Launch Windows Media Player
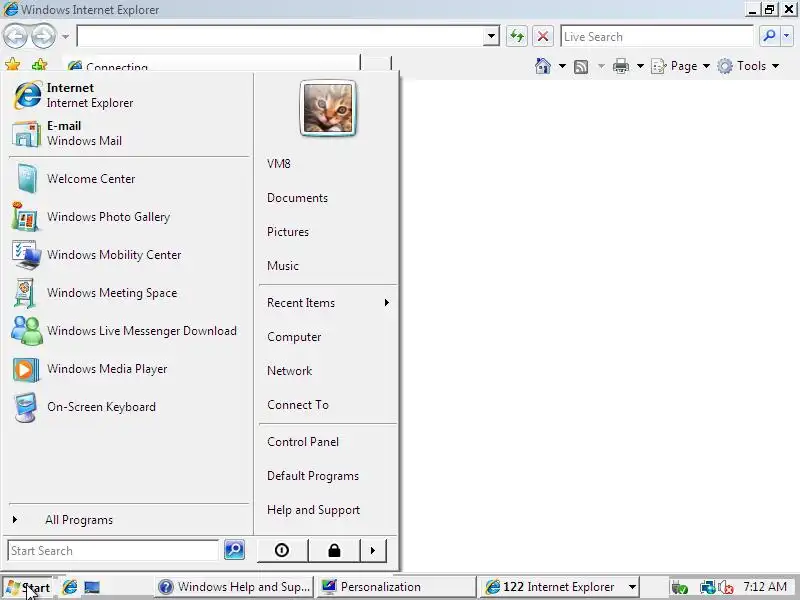The height and width of the screenshot is (600, 800). click(128, 369)
